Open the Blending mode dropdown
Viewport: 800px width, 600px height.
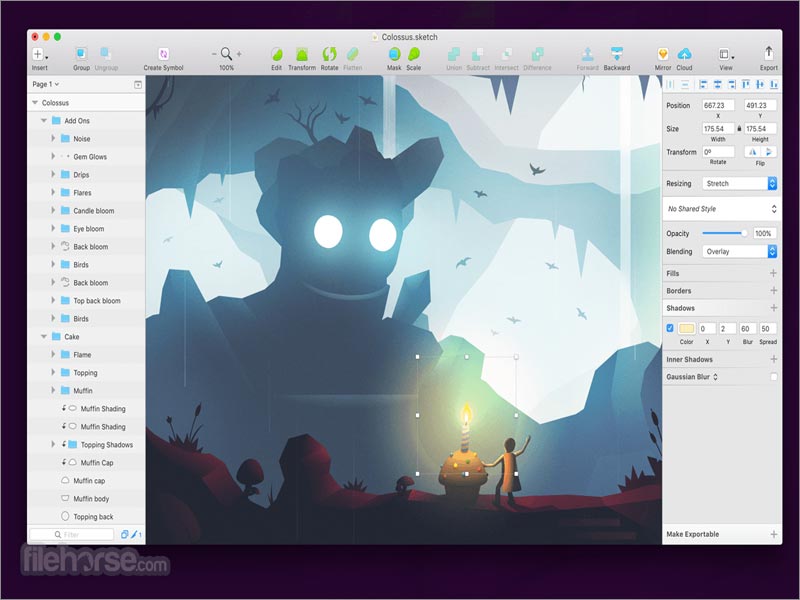(739, 252)
